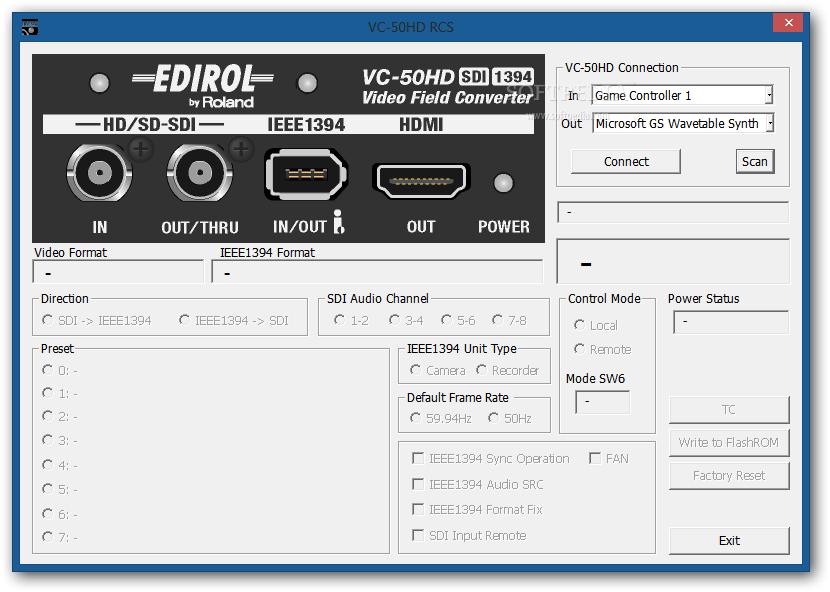Click the Power Status field

731,322
